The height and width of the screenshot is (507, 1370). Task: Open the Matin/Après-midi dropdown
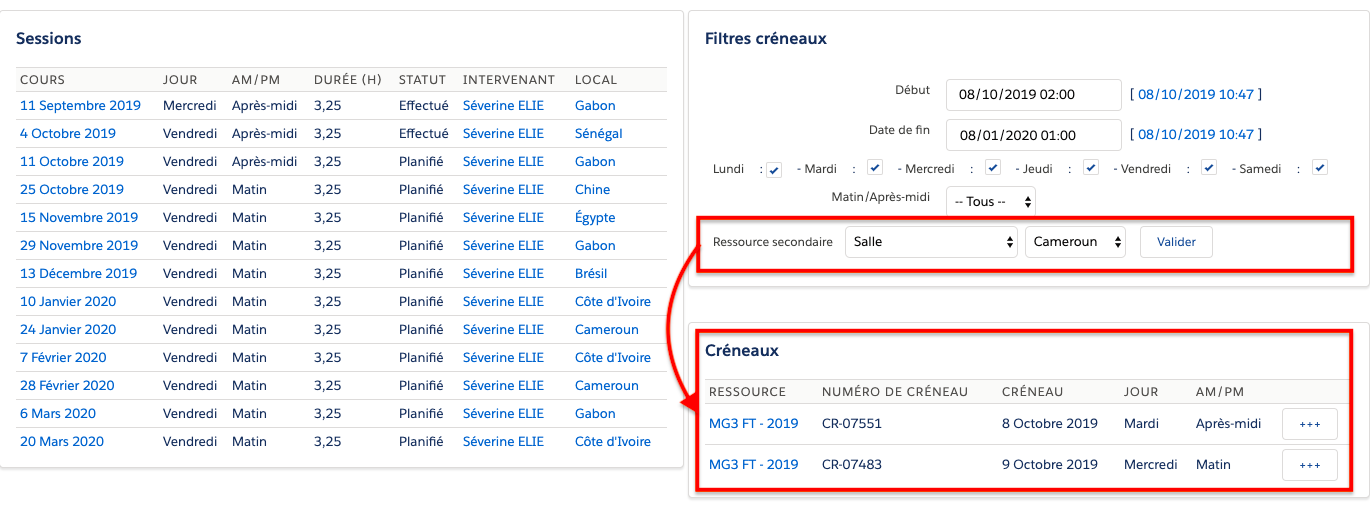click(990, 201)
